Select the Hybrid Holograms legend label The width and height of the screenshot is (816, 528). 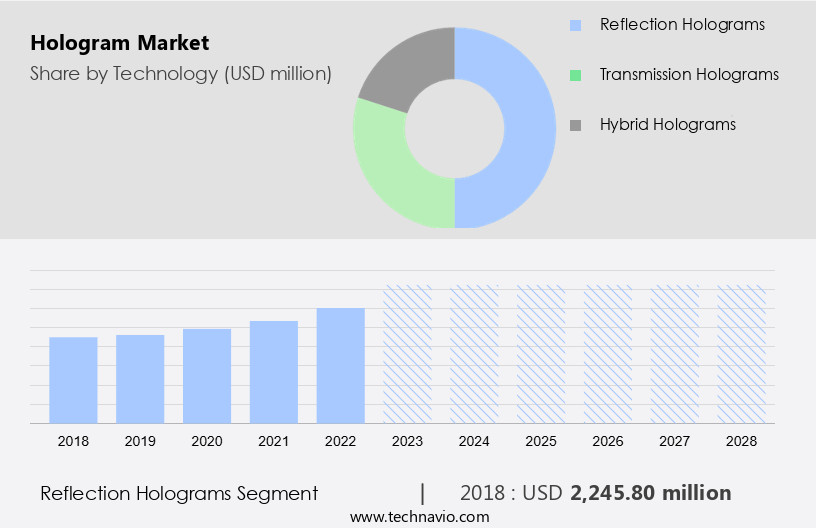click(x=668, y=124)
